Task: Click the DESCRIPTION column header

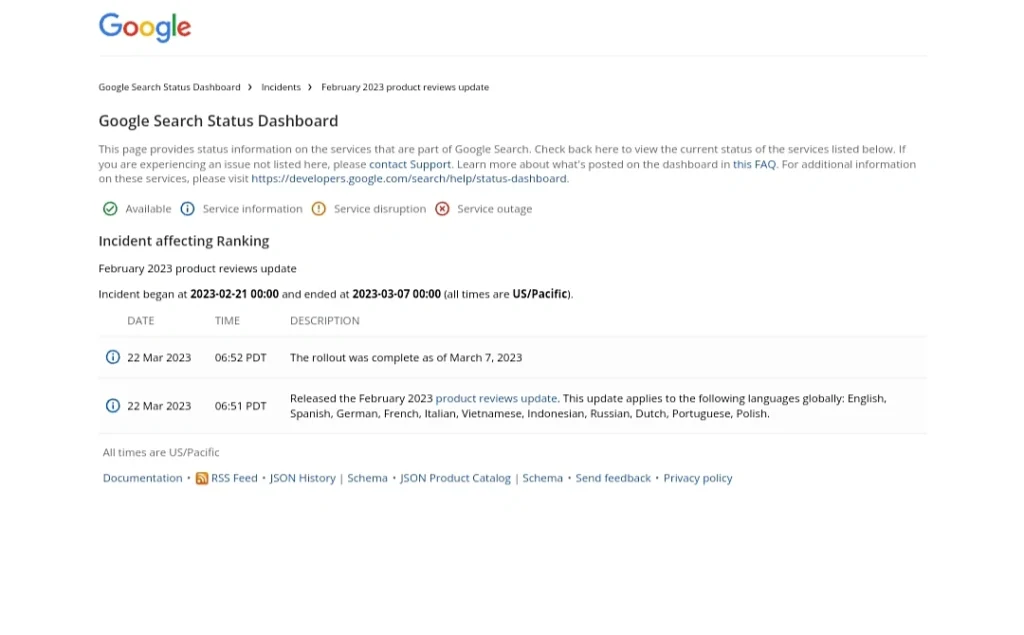Action: point(325,321)
